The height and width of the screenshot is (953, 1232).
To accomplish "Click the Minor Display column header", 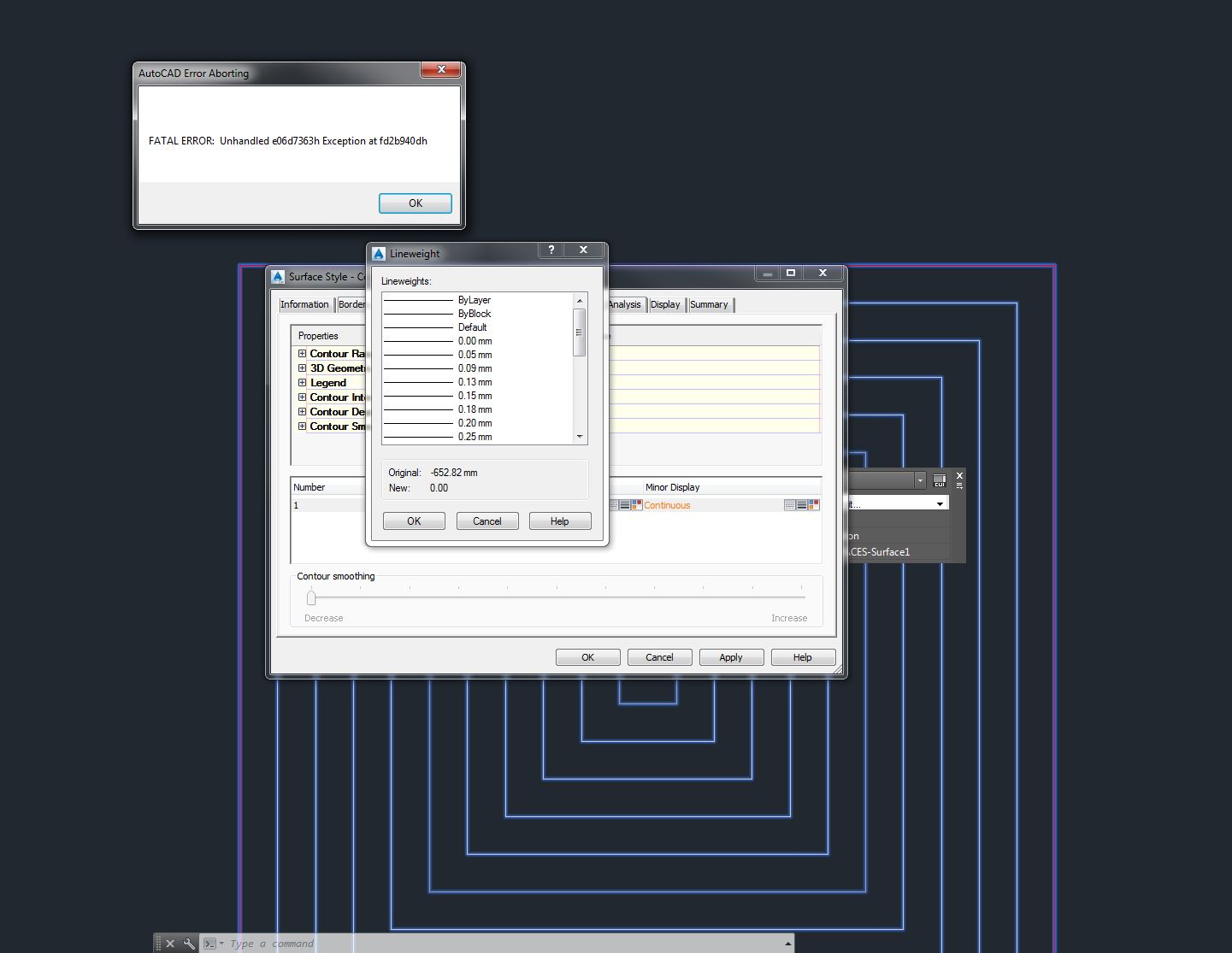I will pos(732,487).
